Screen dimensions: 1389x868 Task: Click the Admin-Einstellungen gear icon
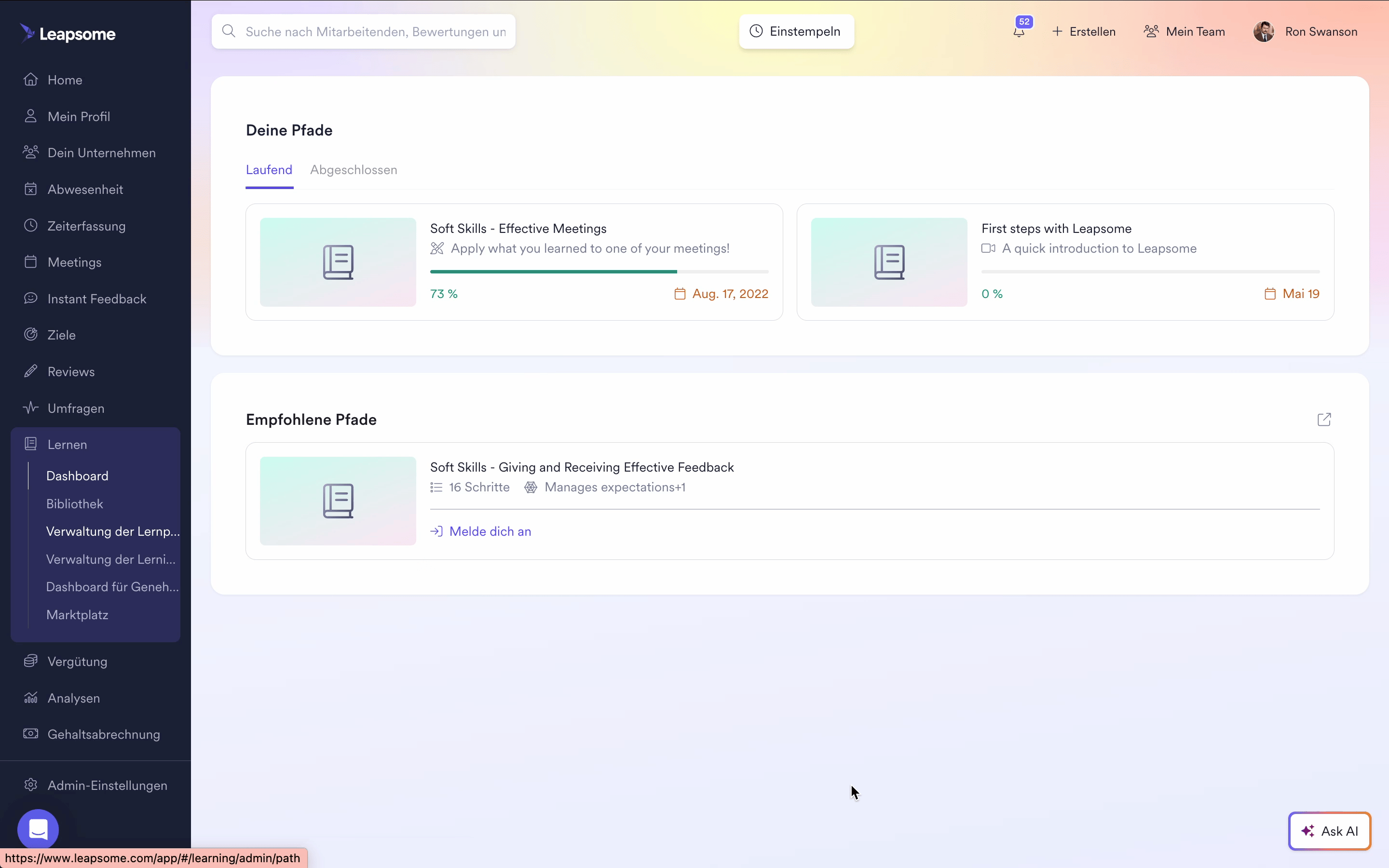click(x=30, y=785)
